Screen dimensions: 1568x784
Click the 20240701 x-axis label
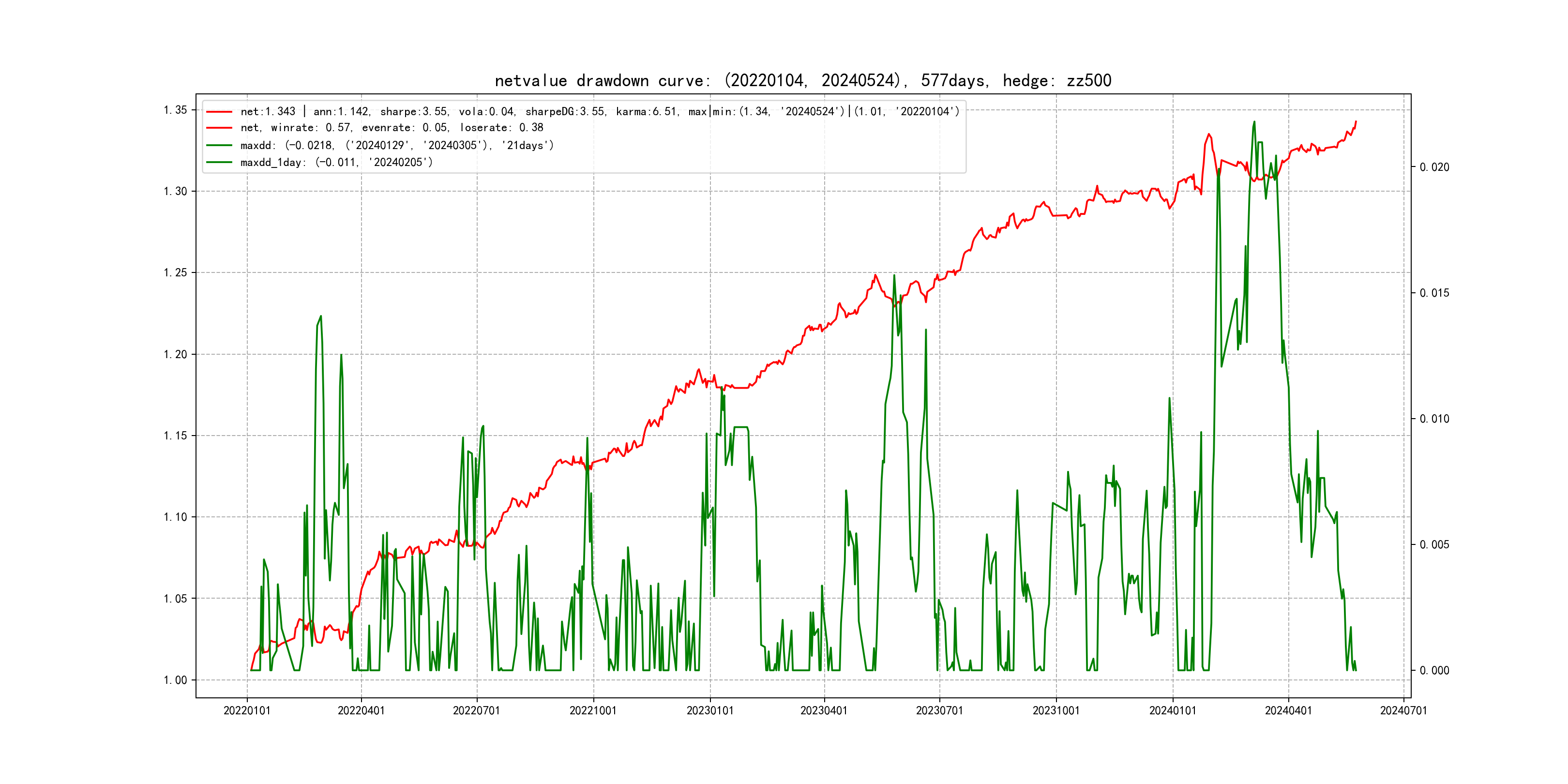(1403, 711)
